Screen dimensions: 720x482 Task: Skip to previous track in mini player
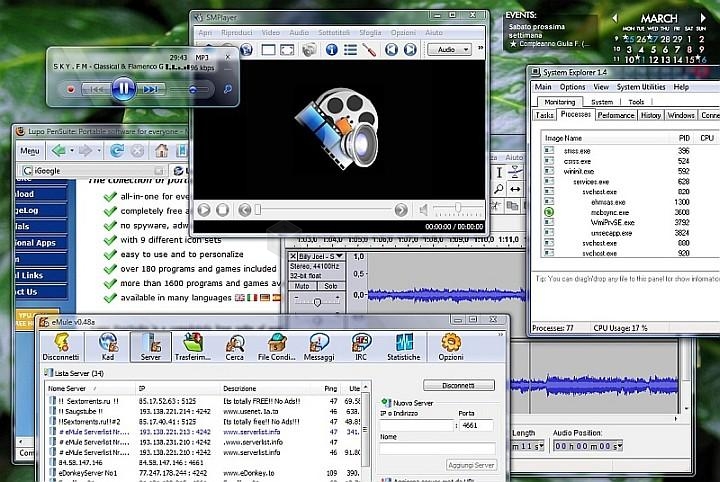coord(96,89)
